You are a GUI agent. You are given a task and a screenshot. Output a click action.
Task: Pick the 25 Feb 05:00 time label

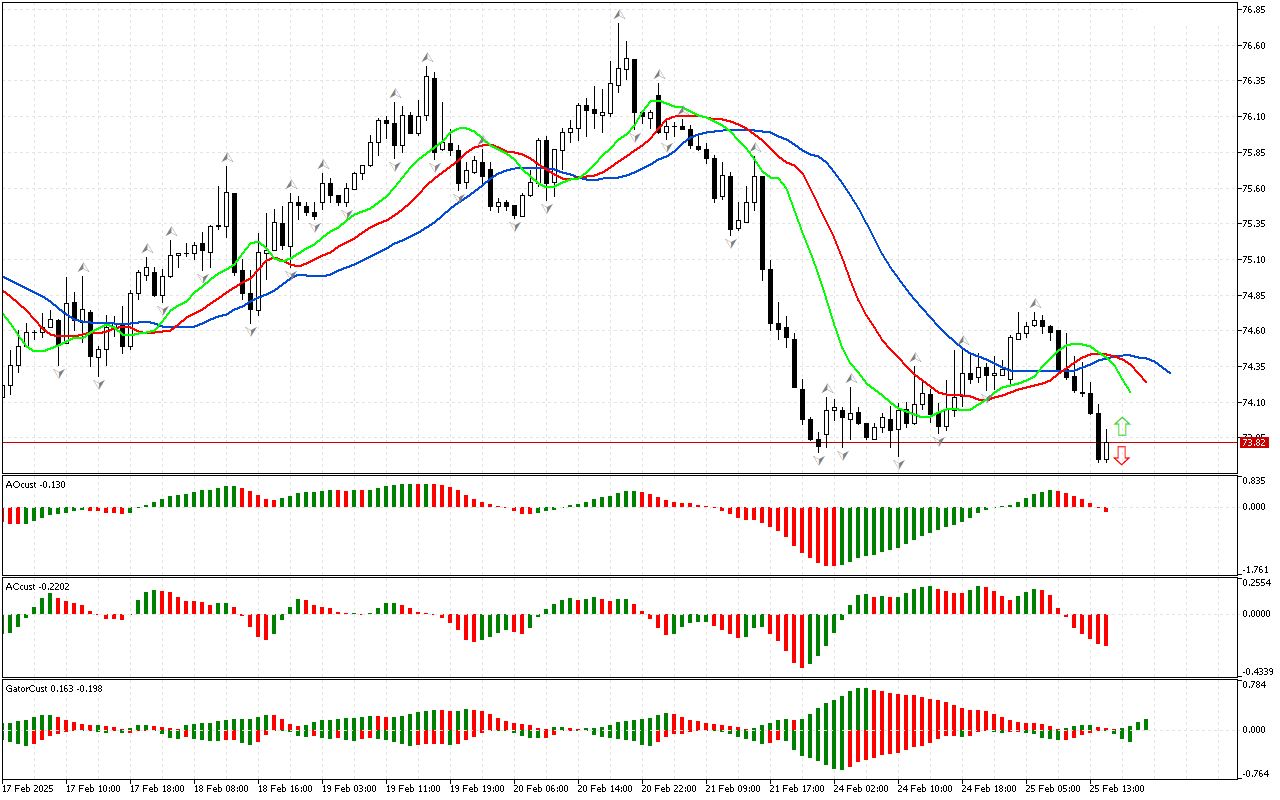click(1053, 788)
